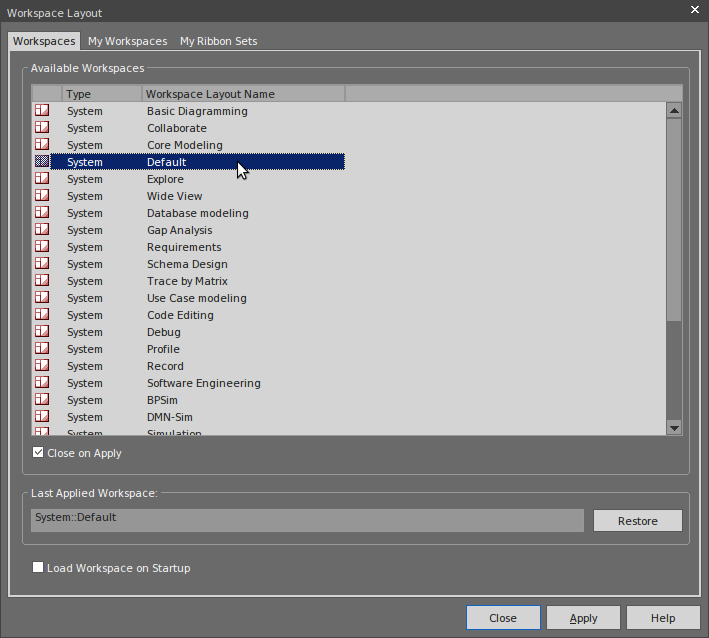
Task: Uncheck the Close on Apply checkbox
Action: 38,453
